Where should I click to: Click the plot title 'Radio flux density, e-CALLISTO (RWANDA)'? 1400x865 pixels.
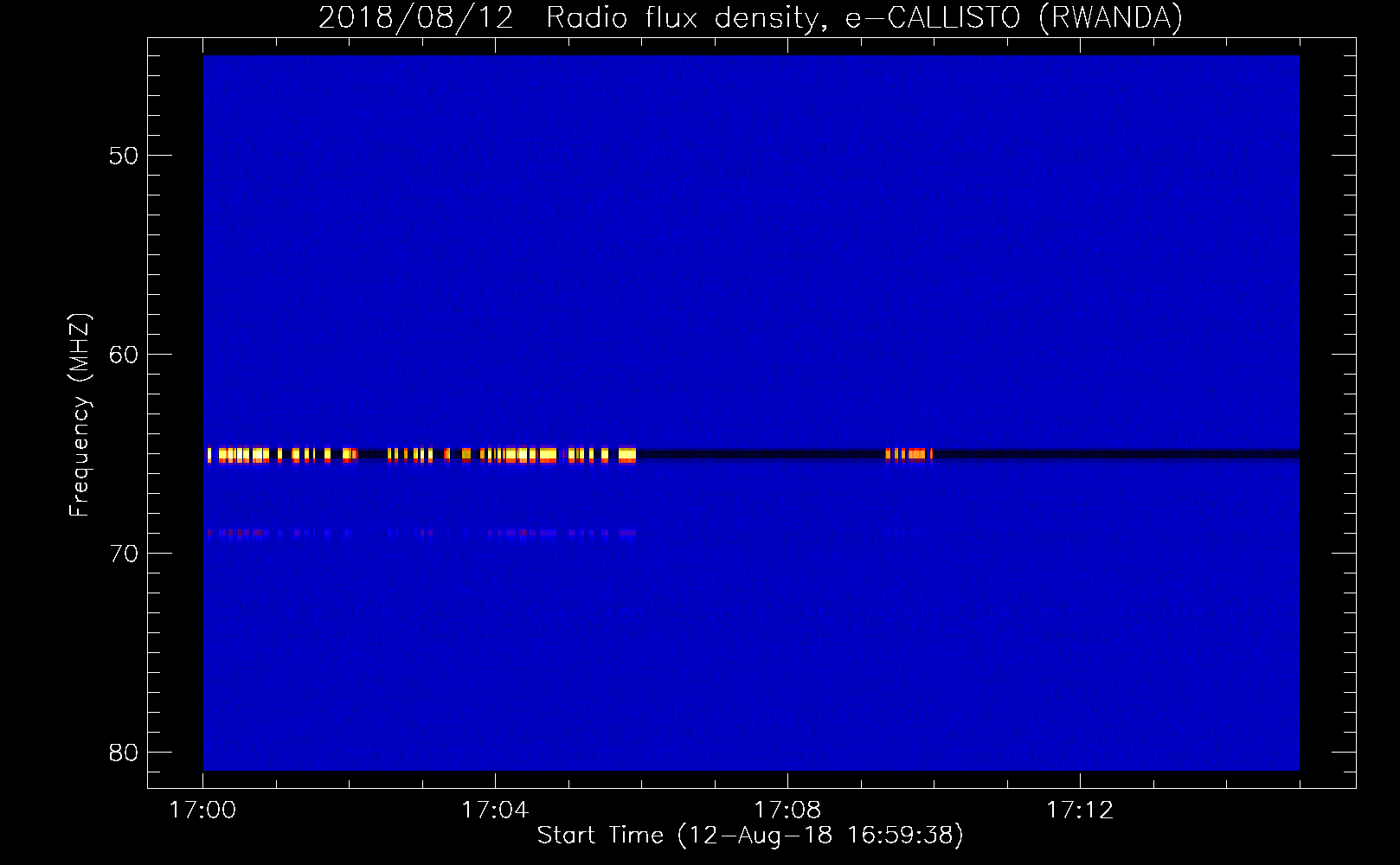click(x=864, y=18)
